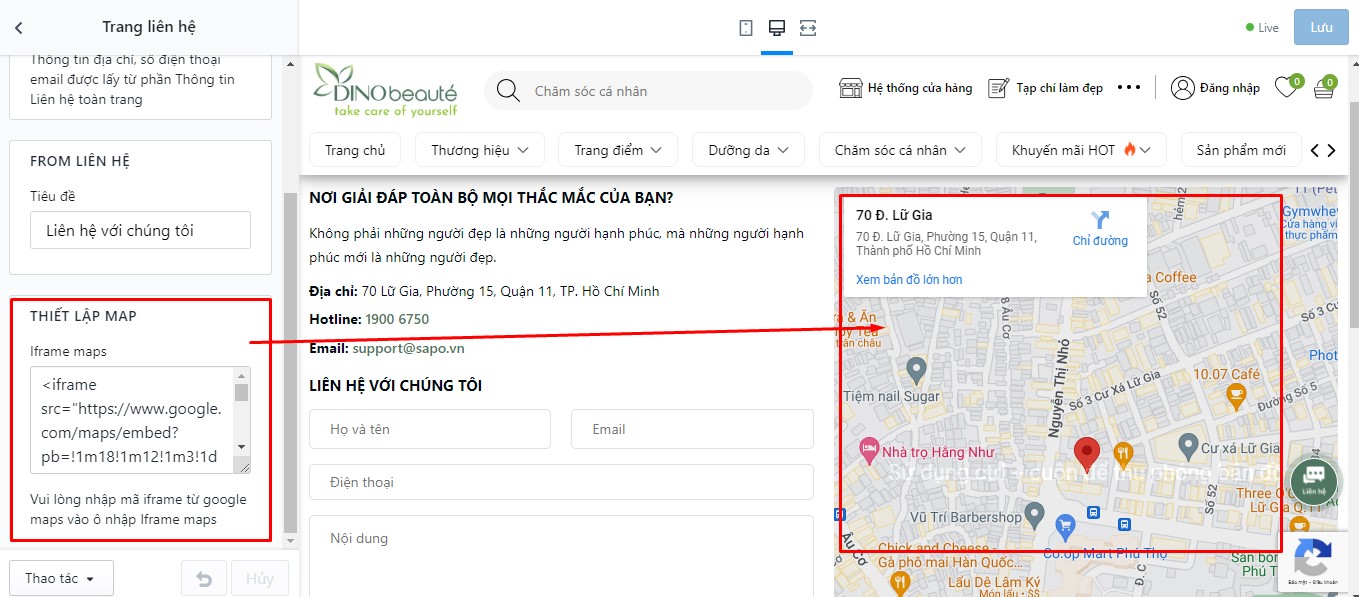This screenshot has height=597, width=1359.
Task: Click the Hủy cancel button
Action: (260, 579)
